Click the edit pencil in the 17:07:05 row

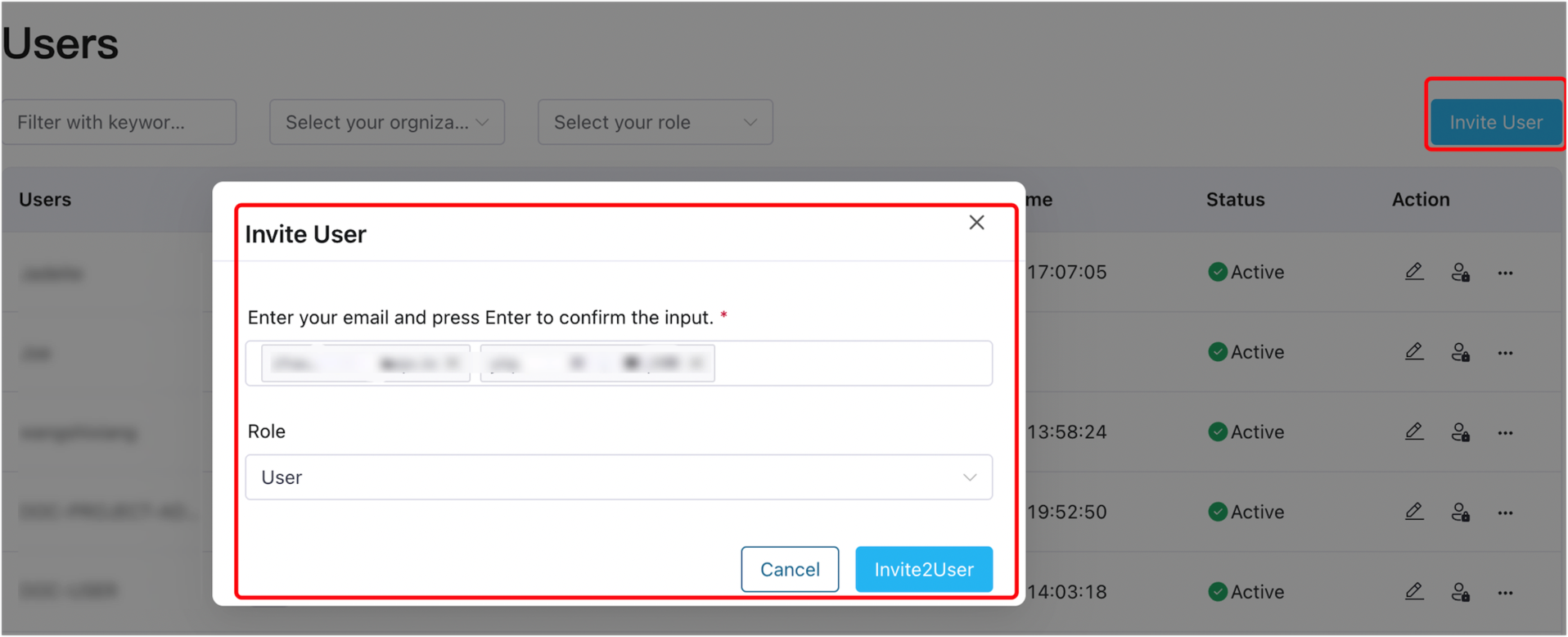[1414, 272]
